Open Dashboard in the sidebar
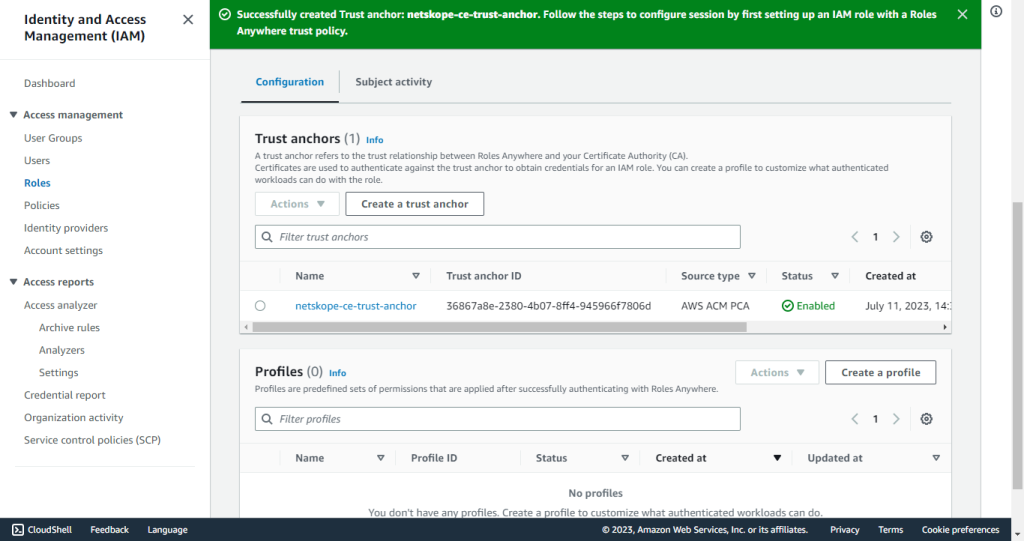This screenshot has width=1024, height=541. pos(50,84)
